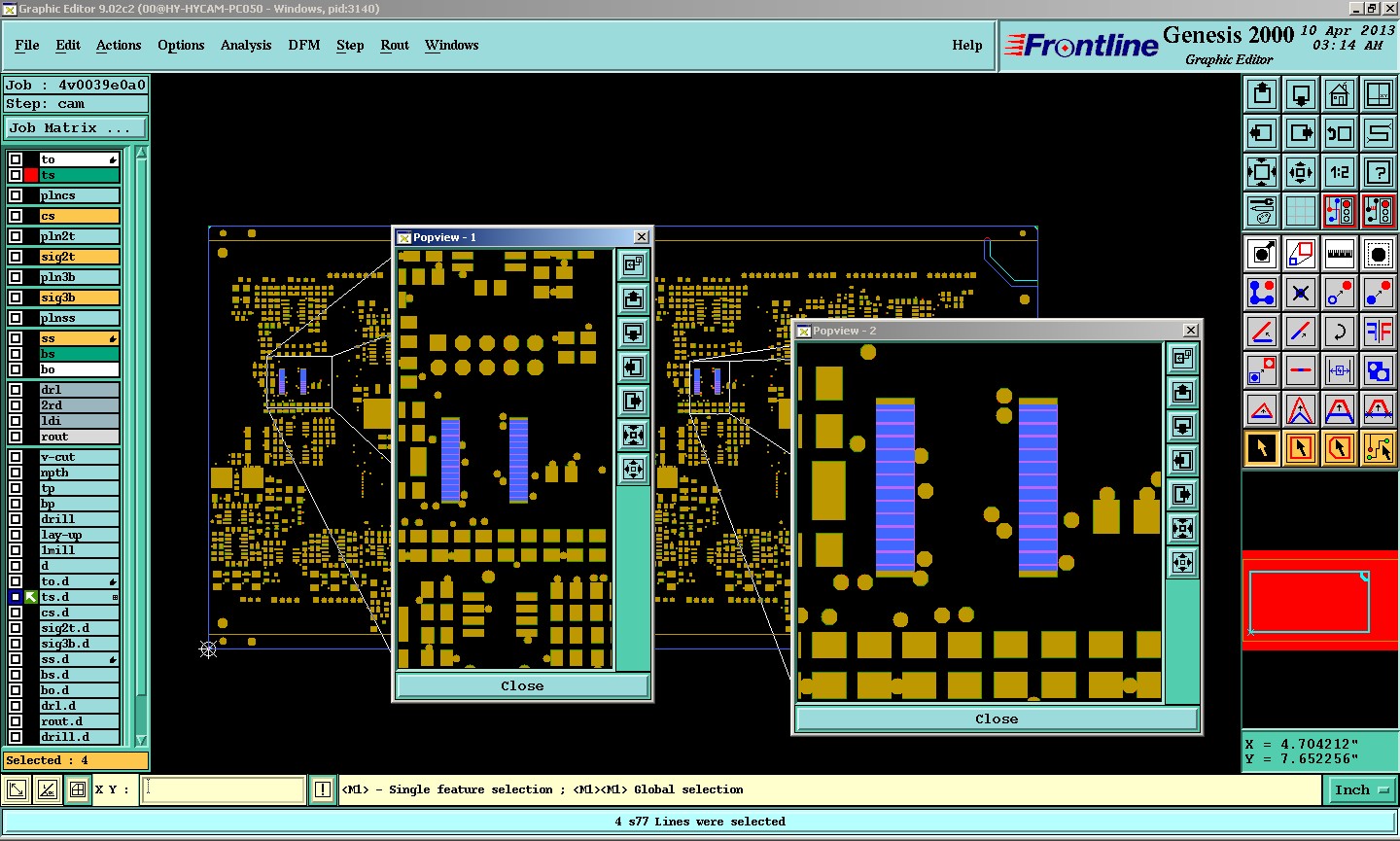Uncheck the box for layer ts.d
1400x841 pixels.
16,597
